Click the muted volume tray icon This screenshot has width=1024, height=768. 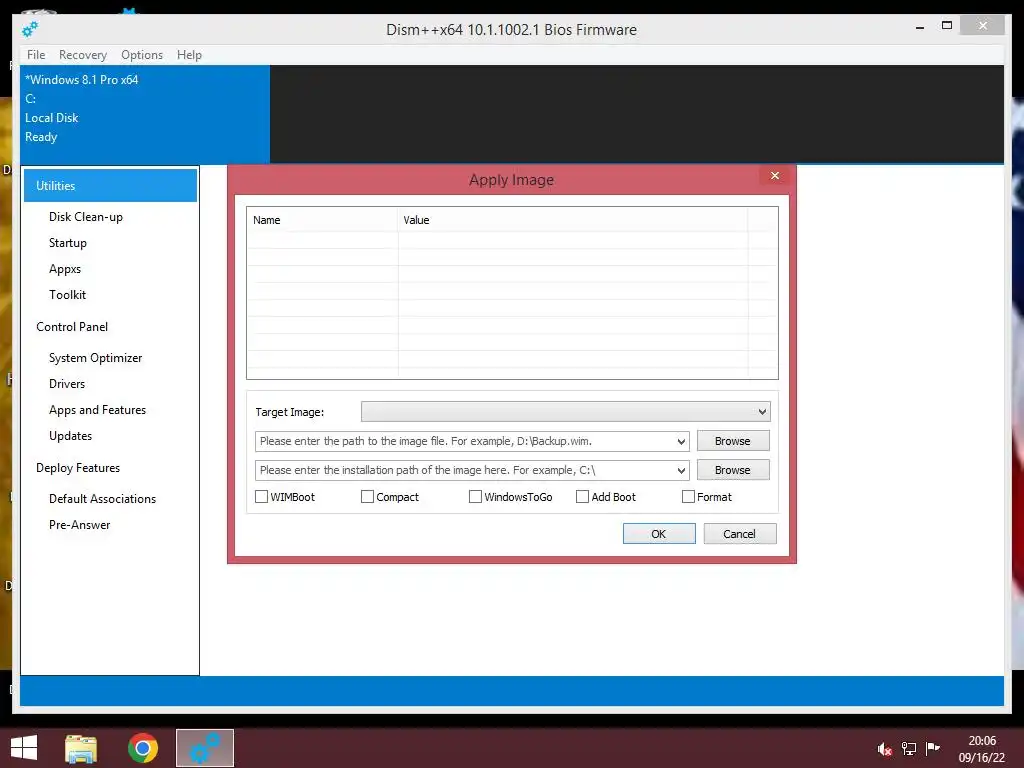885,748
